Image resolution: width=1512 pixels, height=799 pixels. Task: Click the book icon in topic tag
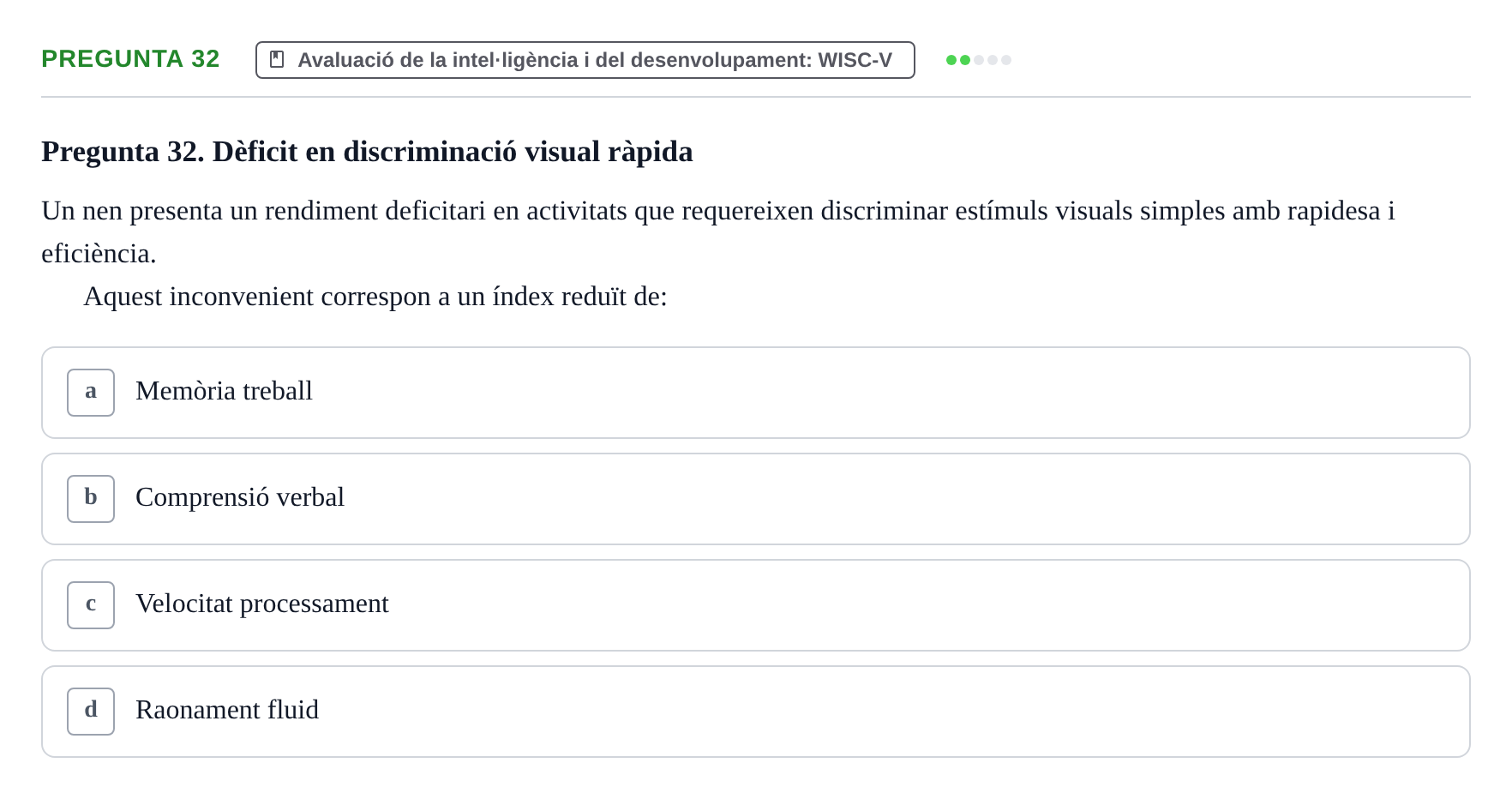pos(277,59)
